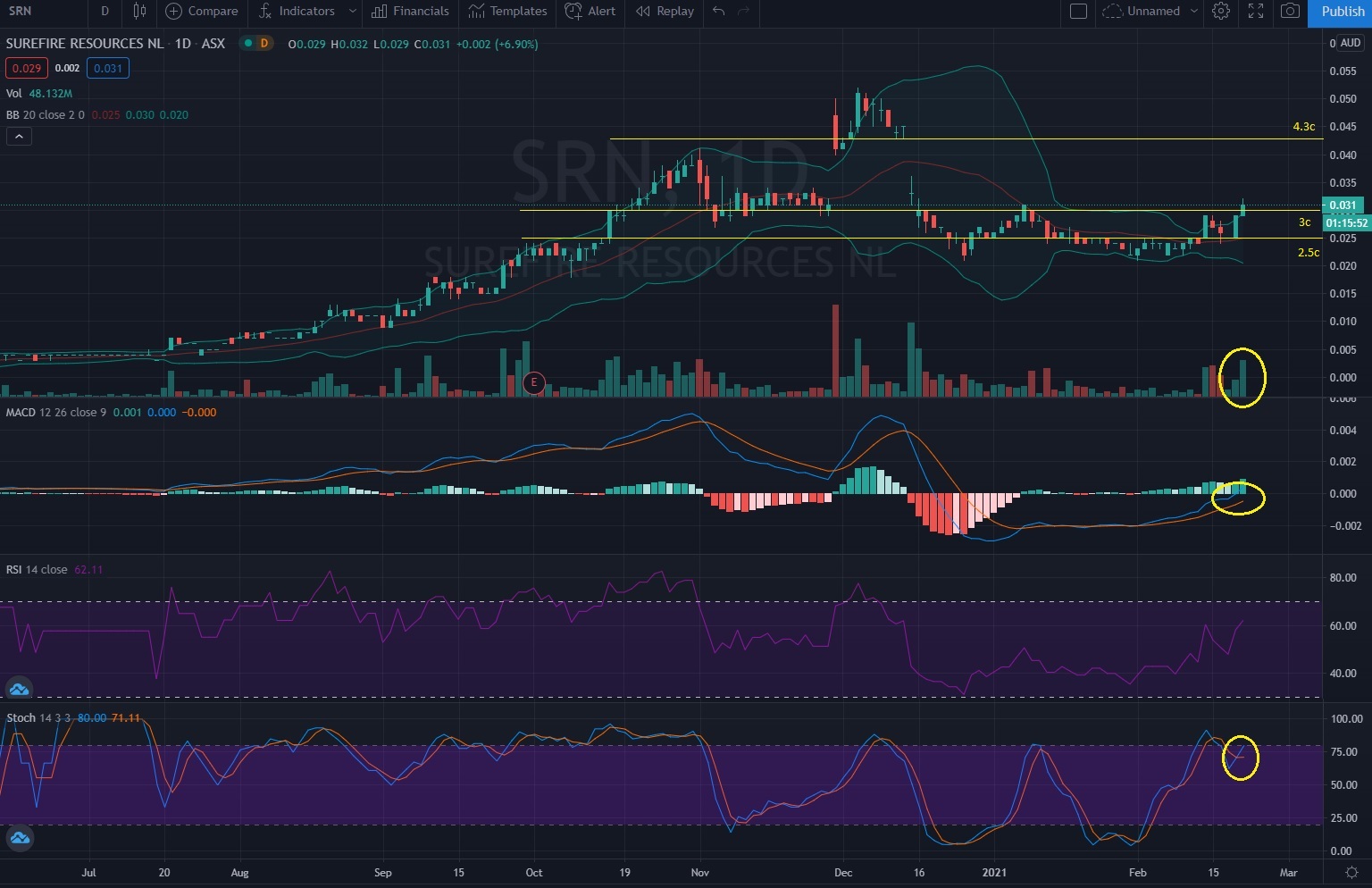1372x888 pixels.
Task: Open chart settings gear in toolbar
Action: [1221, 11]
